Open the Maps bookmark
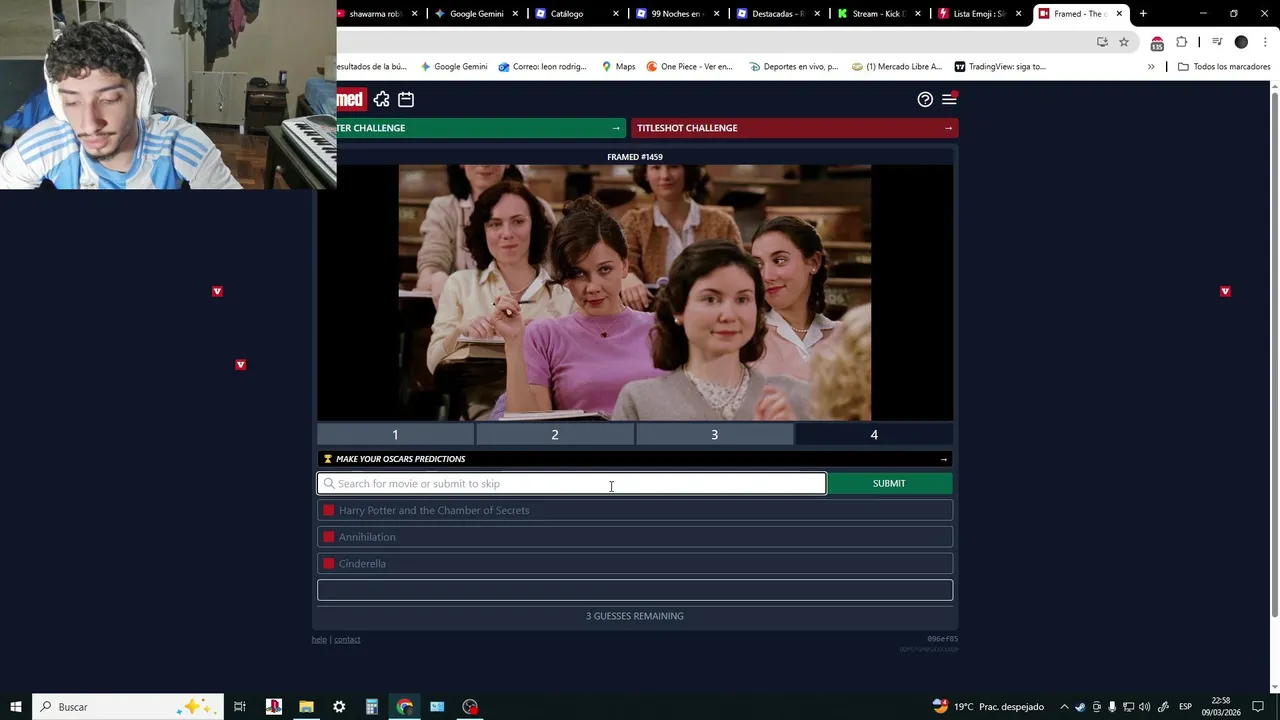Screen dimensions: 1280x720 (618, 67)
